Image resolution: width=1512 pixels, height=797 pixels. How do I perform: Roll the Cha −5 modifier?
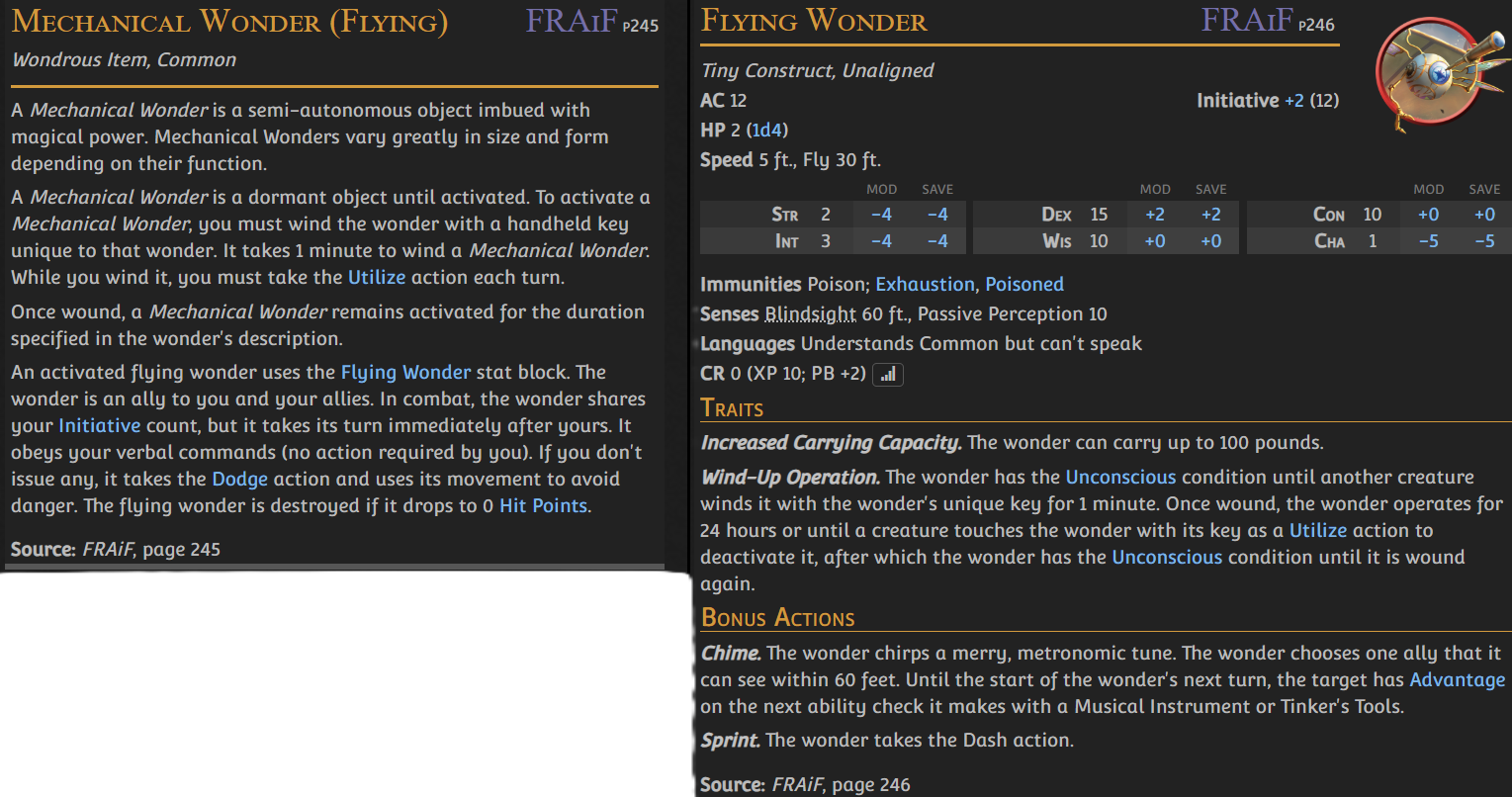(1428, 241)
